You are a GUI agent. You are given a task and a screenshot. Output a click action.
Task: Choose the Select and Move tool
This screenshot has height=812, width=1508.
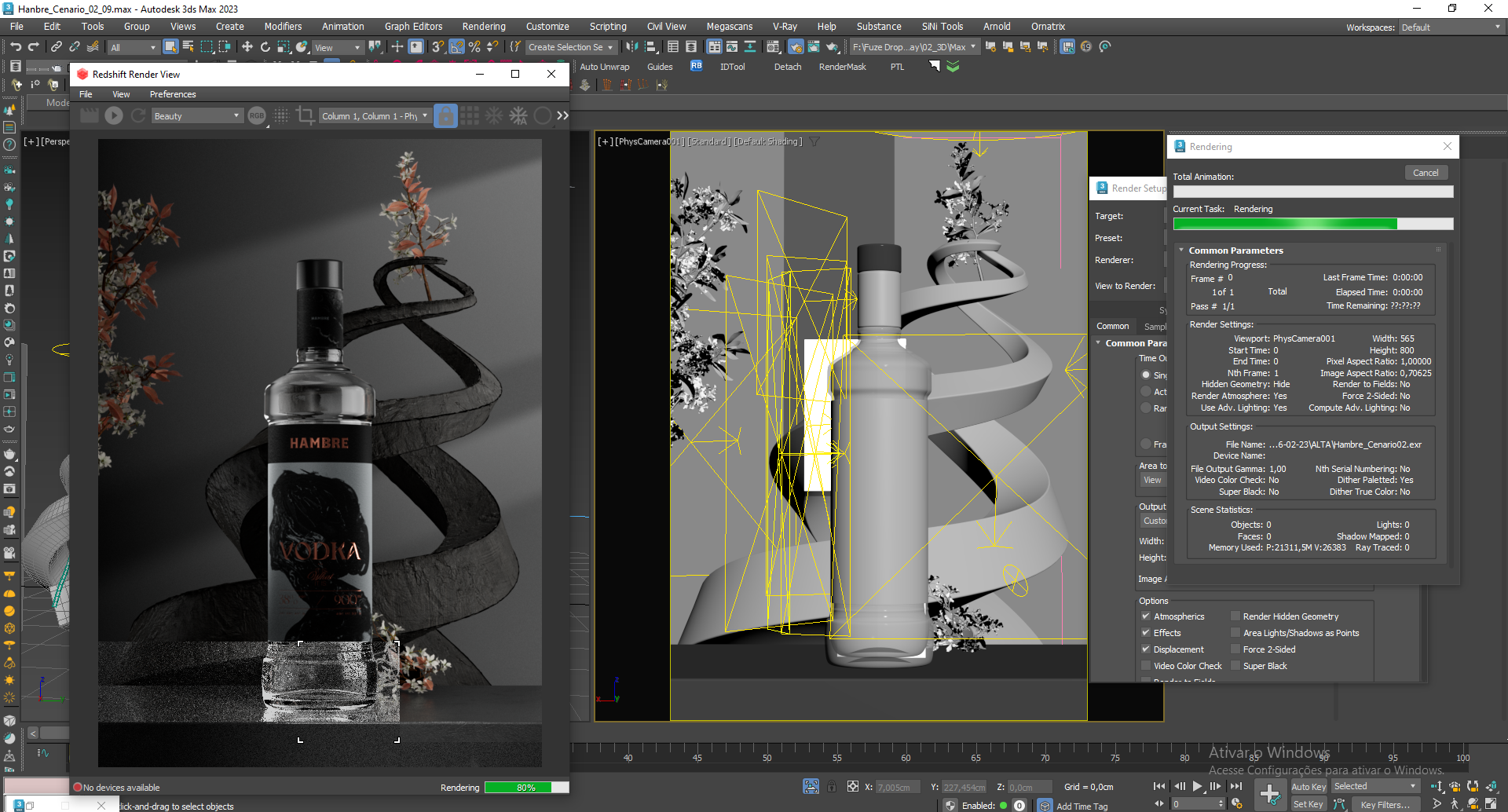[x=247, y=47]
